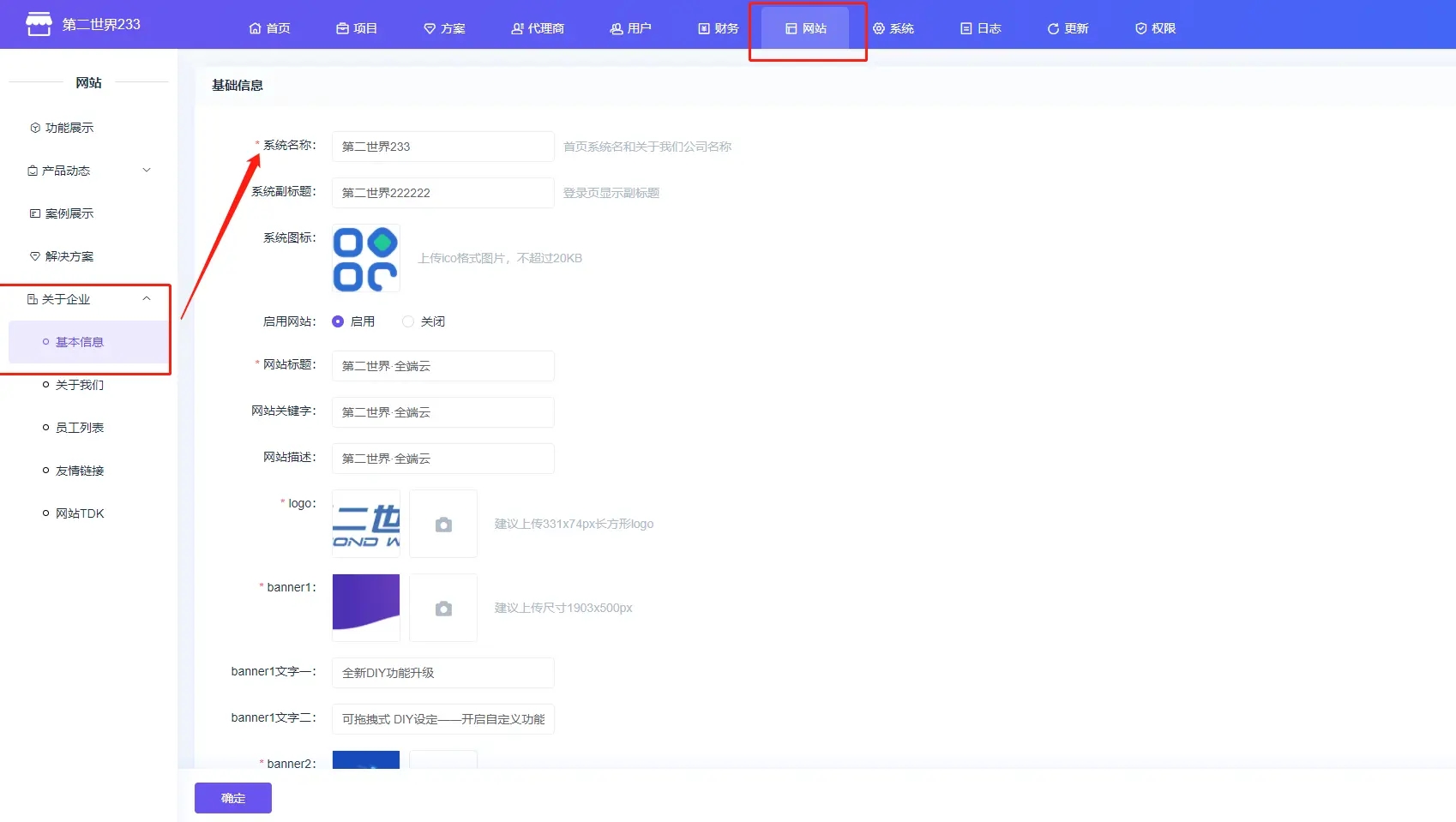Open the 系统 gear icon
The image size is (1456, 822).
coord(879,28)
